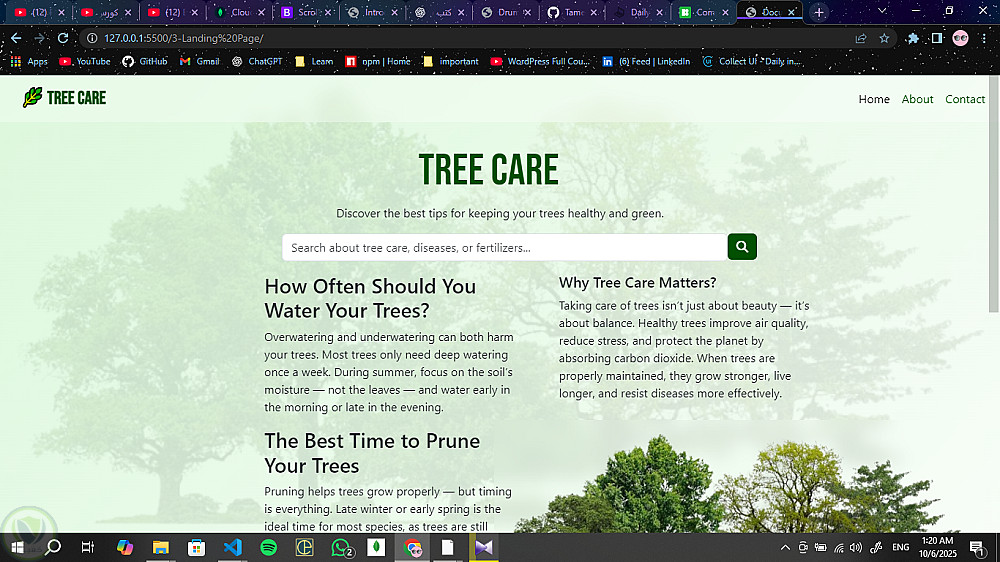Open Windows Task View
Viewport: 1000px width, 562px height.
88,547
